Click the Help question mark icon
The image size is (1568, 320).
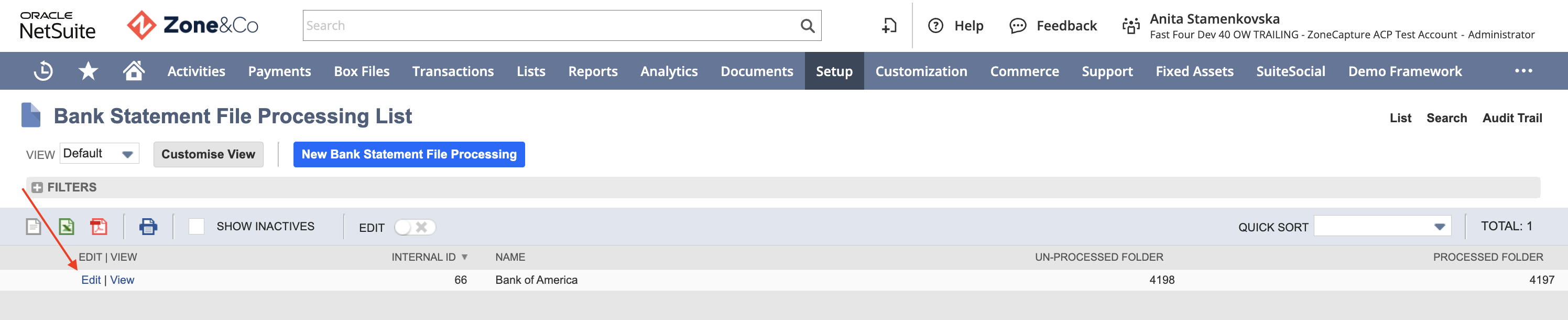click(x=935, y=26)
